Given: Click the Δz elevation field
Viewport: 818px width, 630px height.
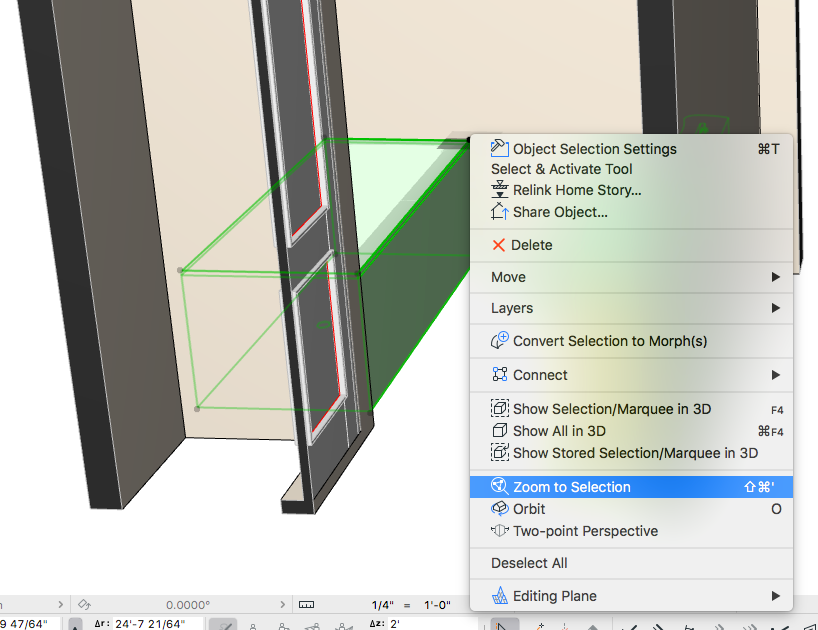Looking at the screenshot, I should click(433, 624).
